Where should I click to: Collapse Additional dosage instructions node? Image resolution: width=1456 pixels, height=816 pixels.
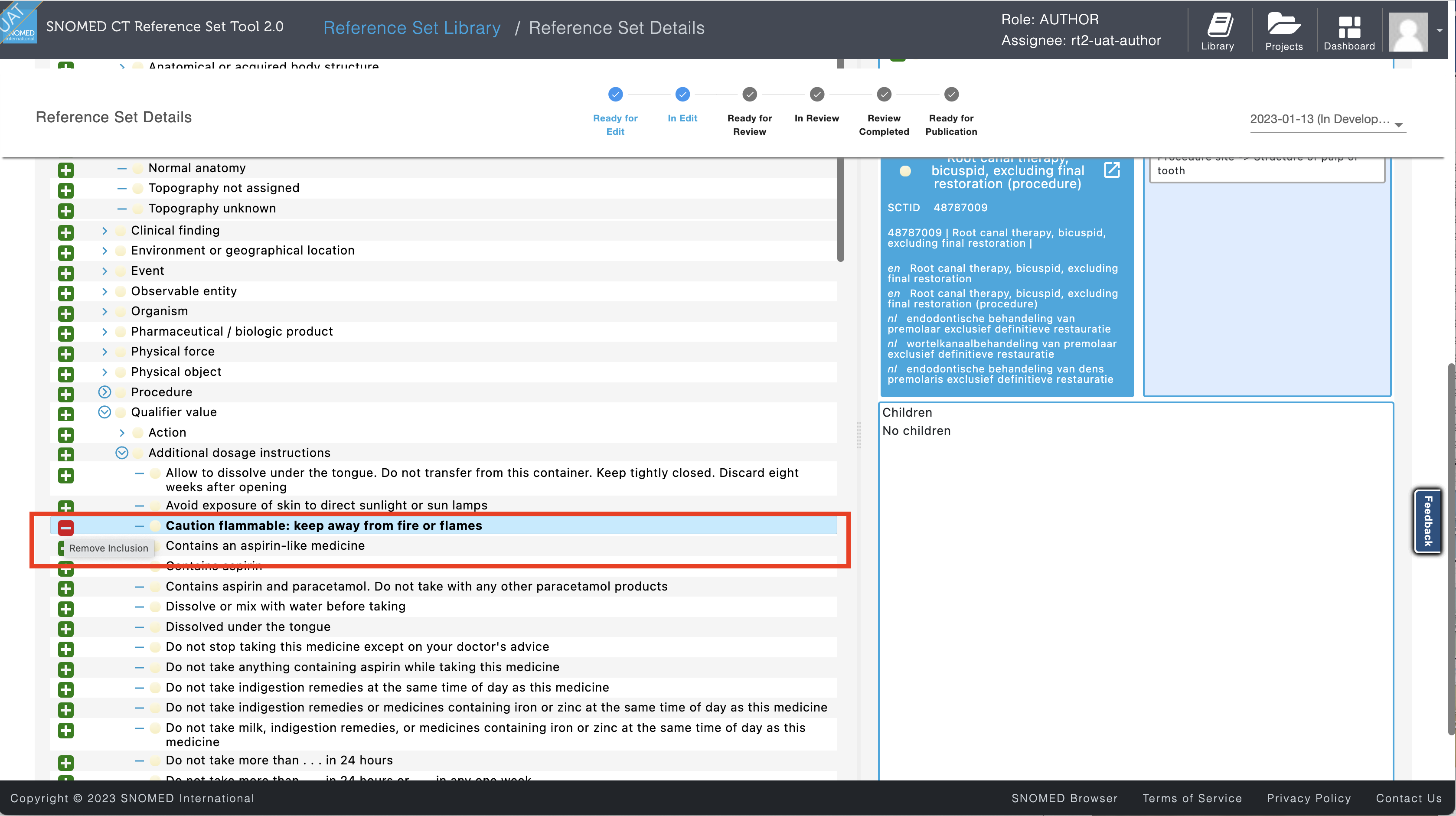(122, 453)
